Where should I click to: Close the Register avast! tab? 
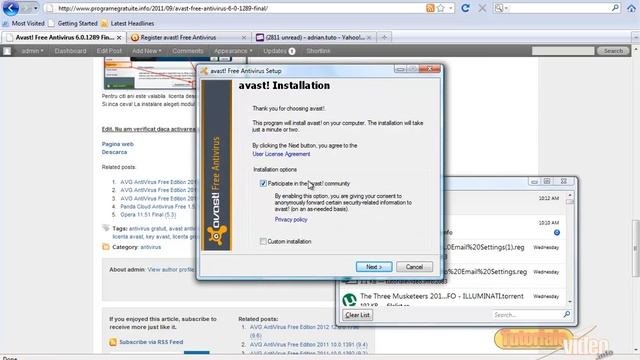(244, 38)
